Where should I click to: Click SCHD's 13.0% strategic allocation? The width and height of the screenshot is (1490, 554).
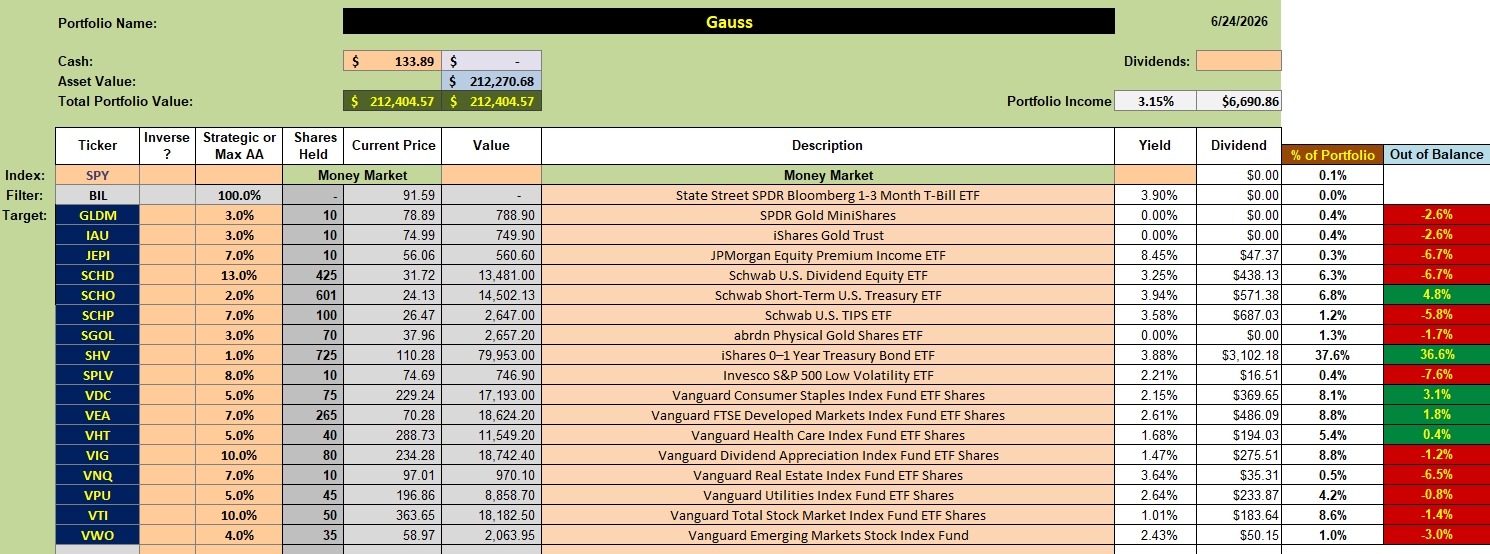click(239, 275)
